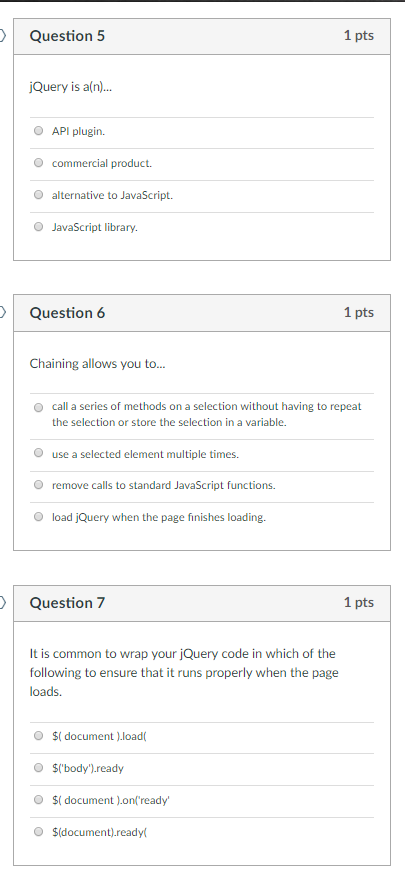Click the "Chaining allows you to..." question text
The height and width of the screenshot is (880, 405).
pos(98,364)
